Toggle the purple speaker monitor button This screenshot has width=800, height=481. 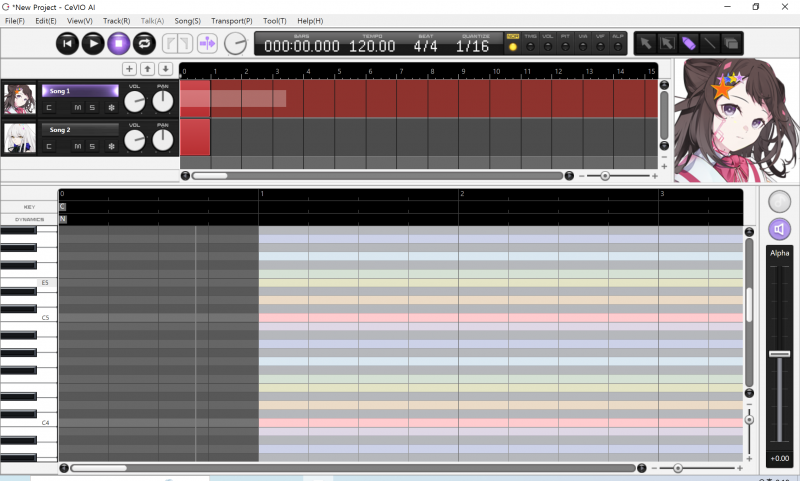point(779,230)
